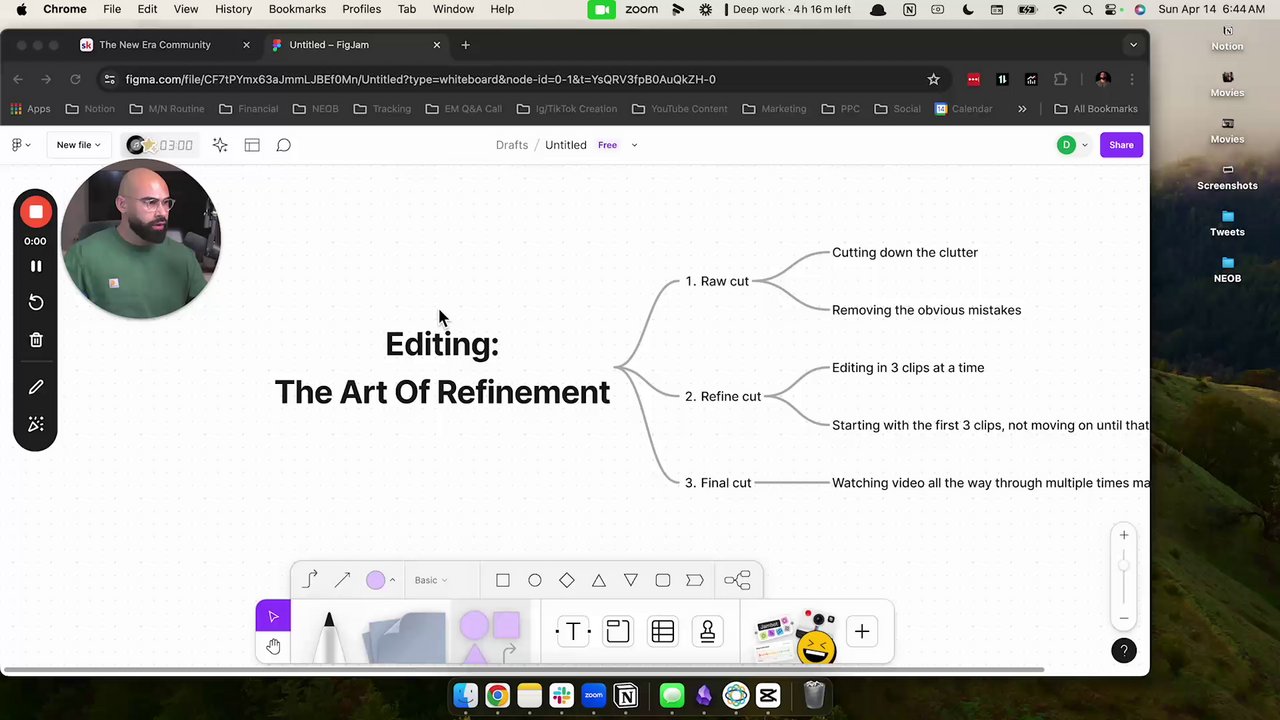The width and height of the screenshot is (1280, 720).
Task: Open the comments tool
Action: pyautogui.click(x=284, y=145)
